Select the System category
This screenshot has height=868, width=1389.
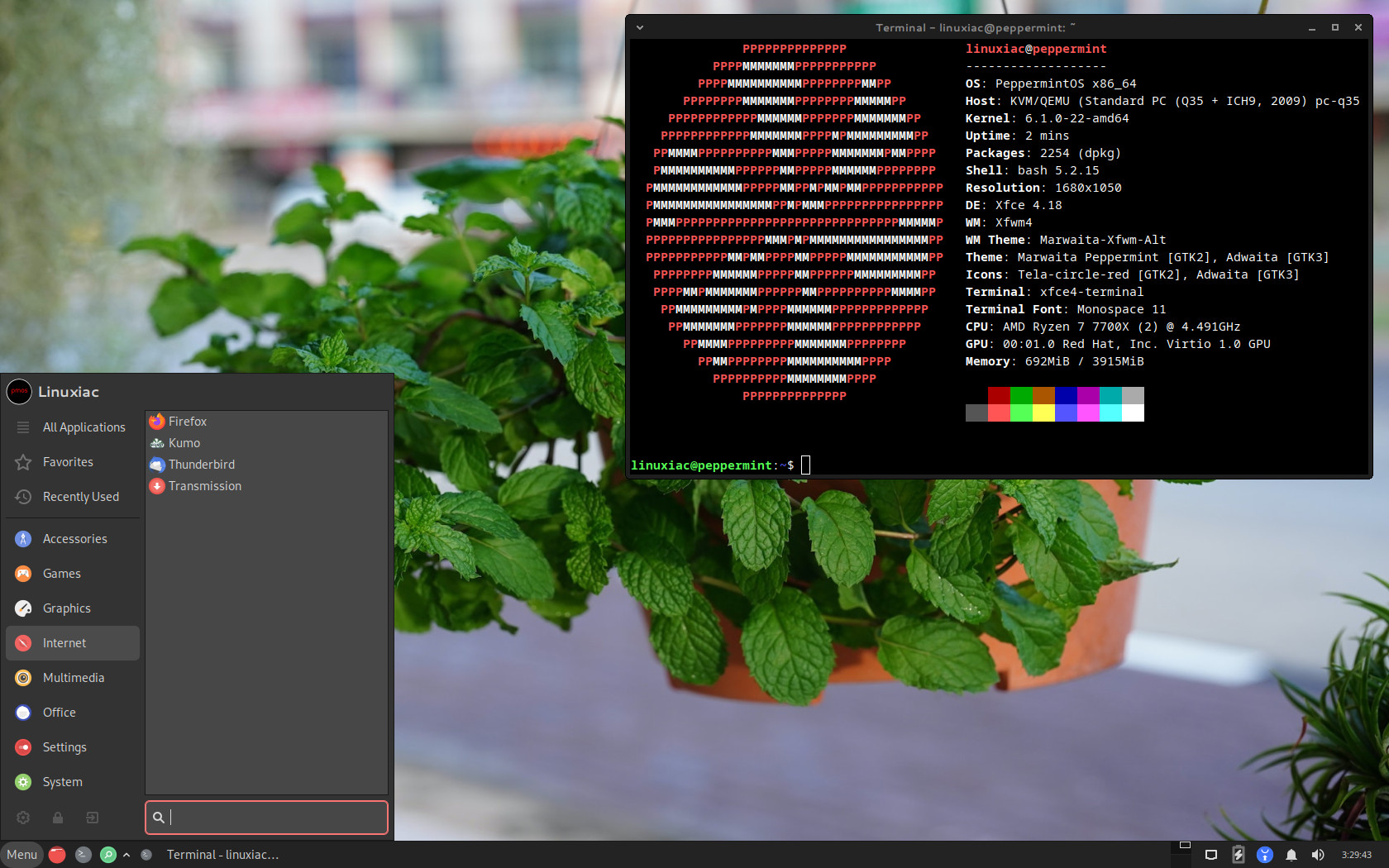73,782
